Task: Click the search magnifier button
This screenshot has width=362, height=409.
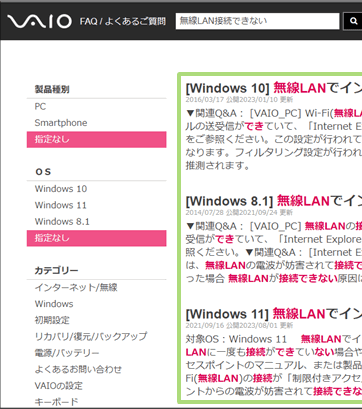Action: [353, 21]
